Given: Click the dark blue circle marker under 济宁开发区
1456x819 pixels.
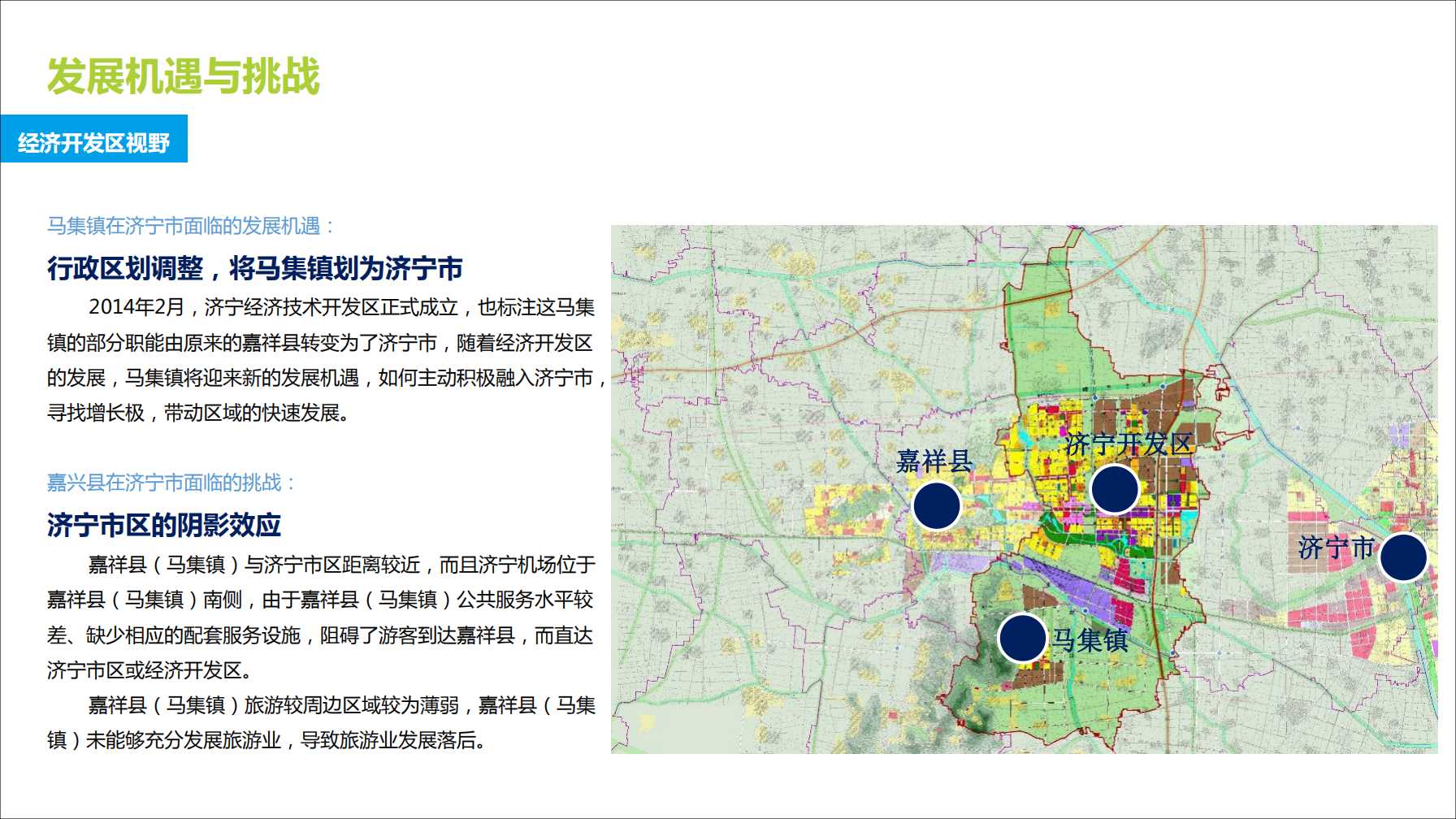Looking at the screenshot, I should click(1114, 489).
